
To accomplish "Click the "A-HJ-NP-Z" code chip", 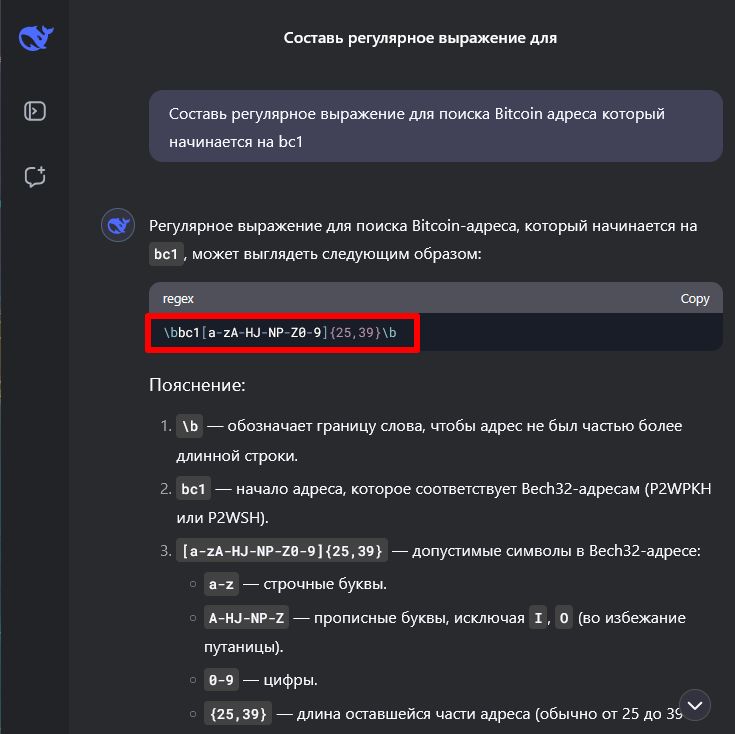I will [247, 618].
